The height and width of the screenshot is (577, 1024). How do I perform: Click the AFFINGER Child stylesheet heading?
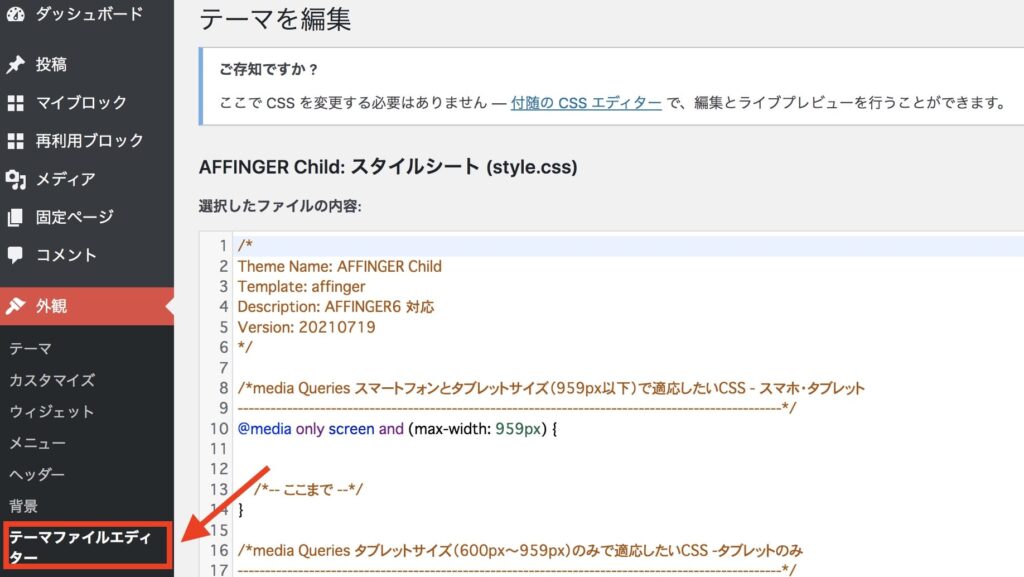(x=388, y=167)
